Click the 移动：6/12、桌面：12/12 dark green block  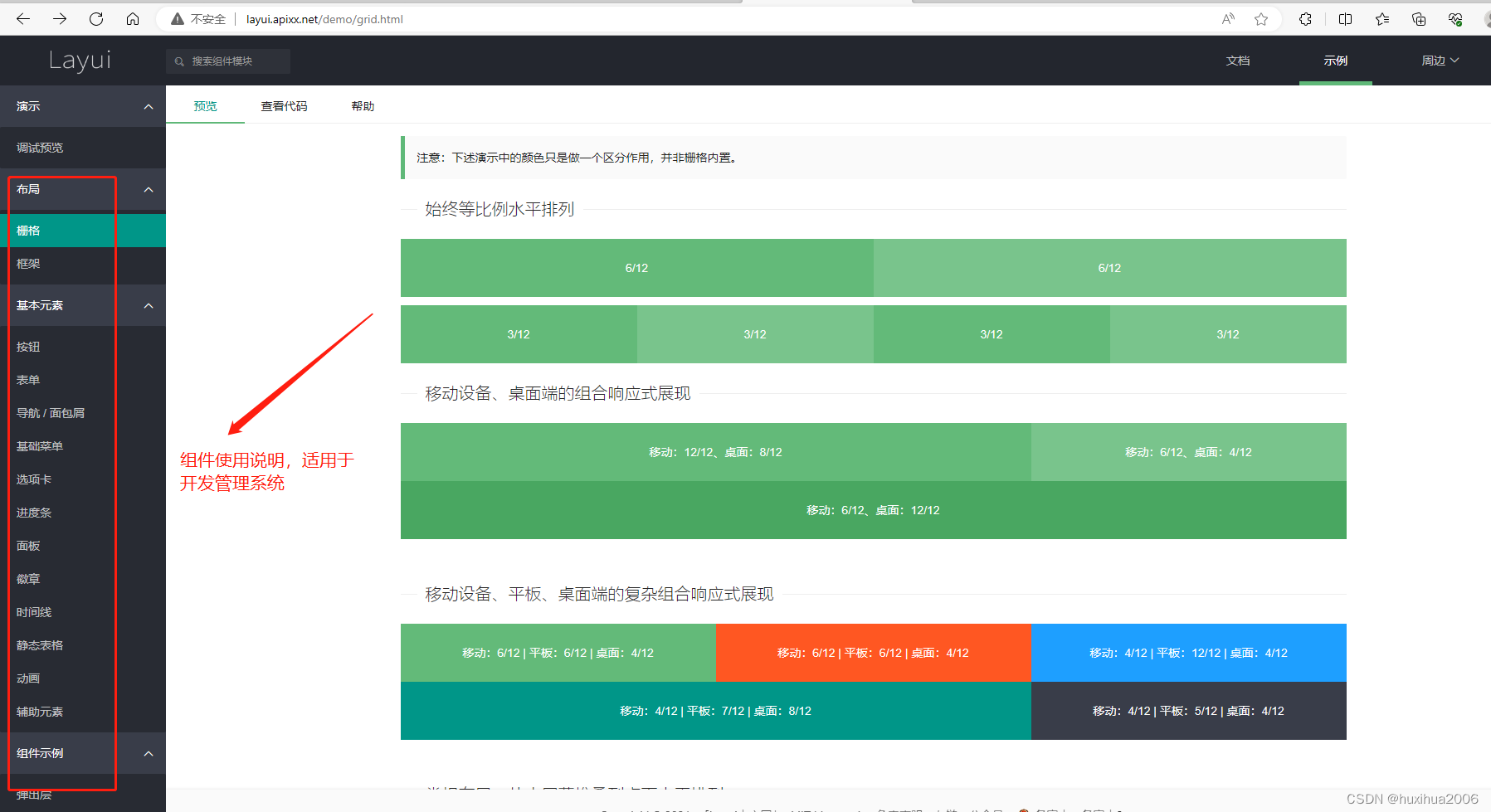873,510
